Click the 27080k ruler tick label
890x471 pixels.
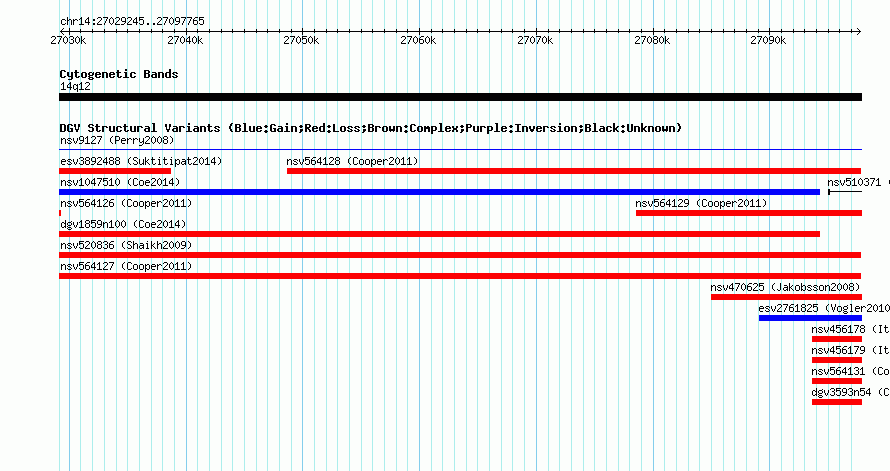click(x=652, y=40)
